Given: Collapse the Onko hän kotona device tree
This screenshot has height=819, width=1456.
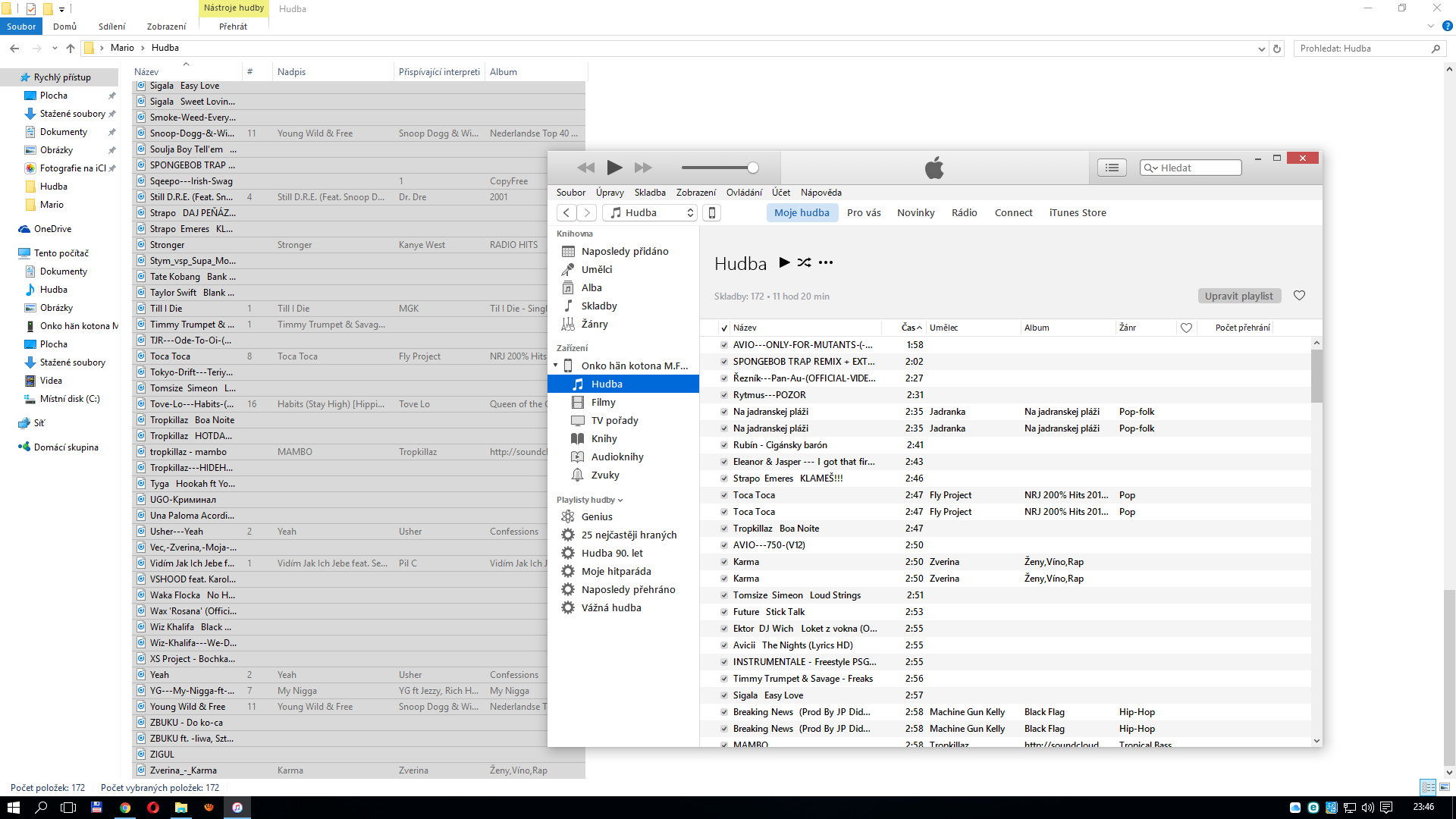Looking at the screenshot, I should click(556, 366).
